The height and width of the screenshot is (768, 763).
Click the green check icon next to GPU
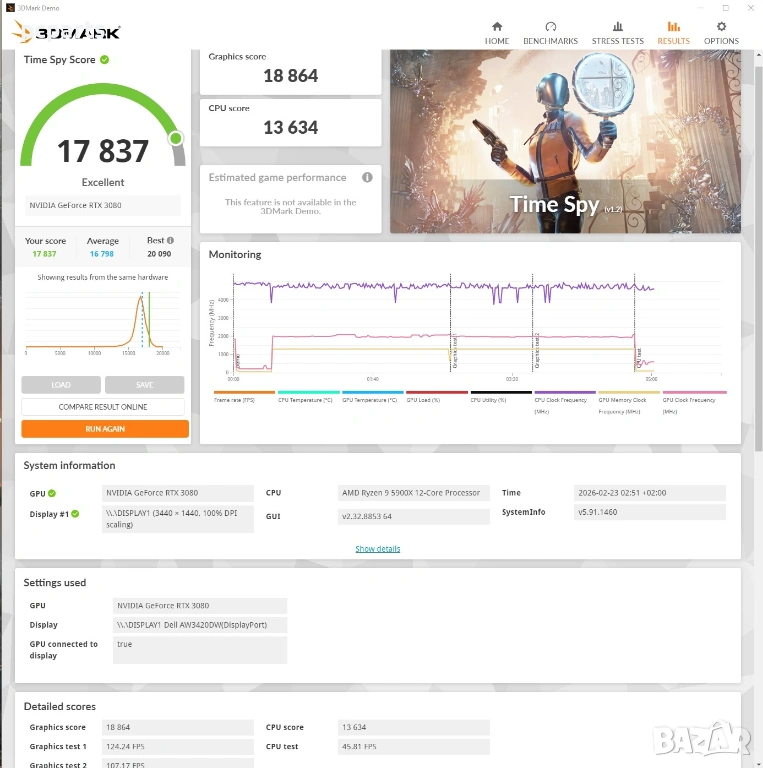click(x=52, y=493)
